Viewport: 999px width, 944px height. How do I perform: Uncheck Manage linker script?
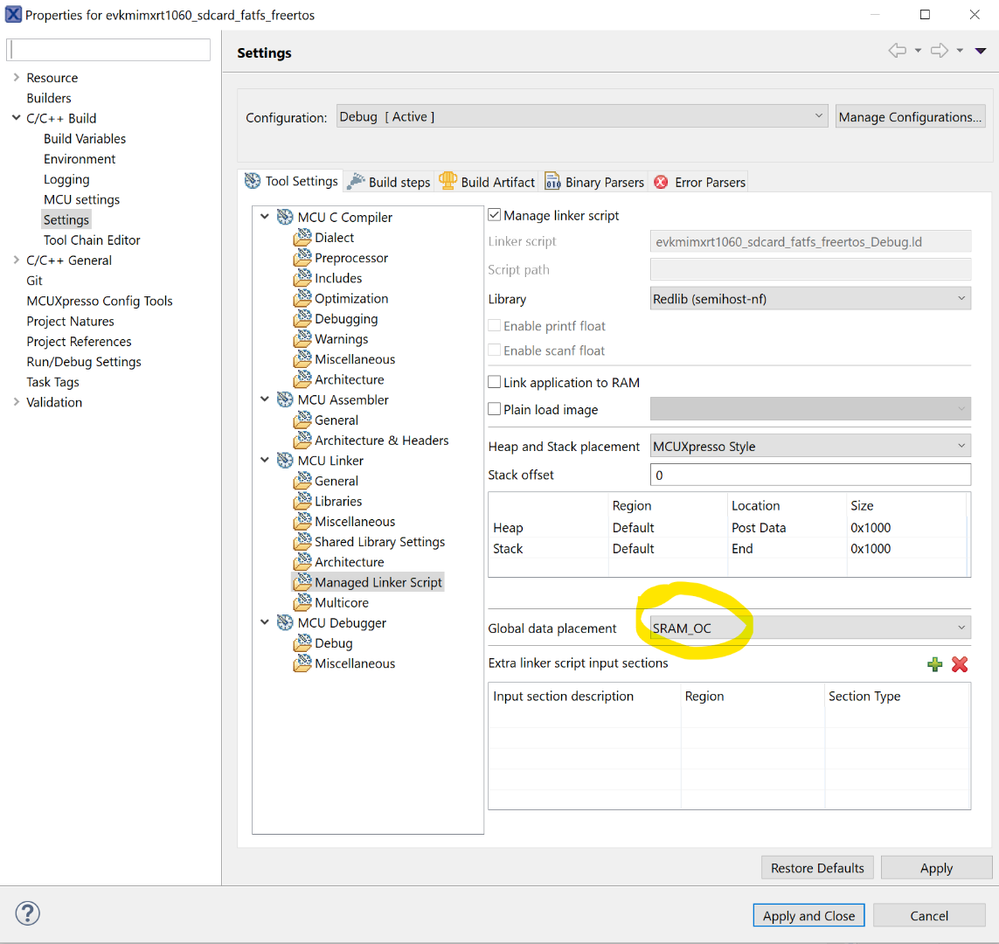[494, 215]
